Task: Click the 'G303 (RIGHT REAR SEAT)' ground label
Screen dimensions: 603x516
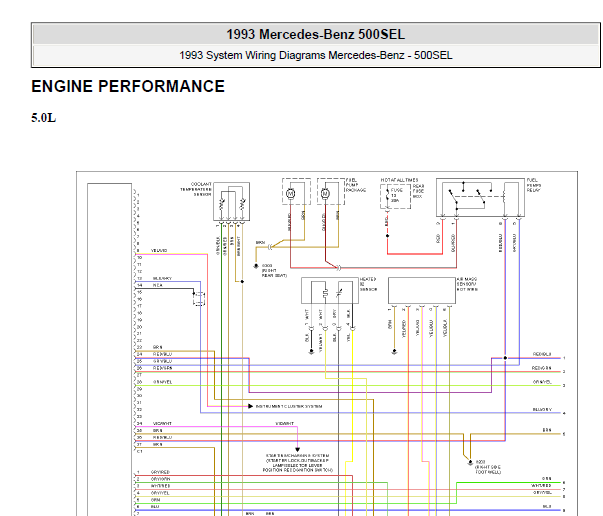Action: click(274, 271)
